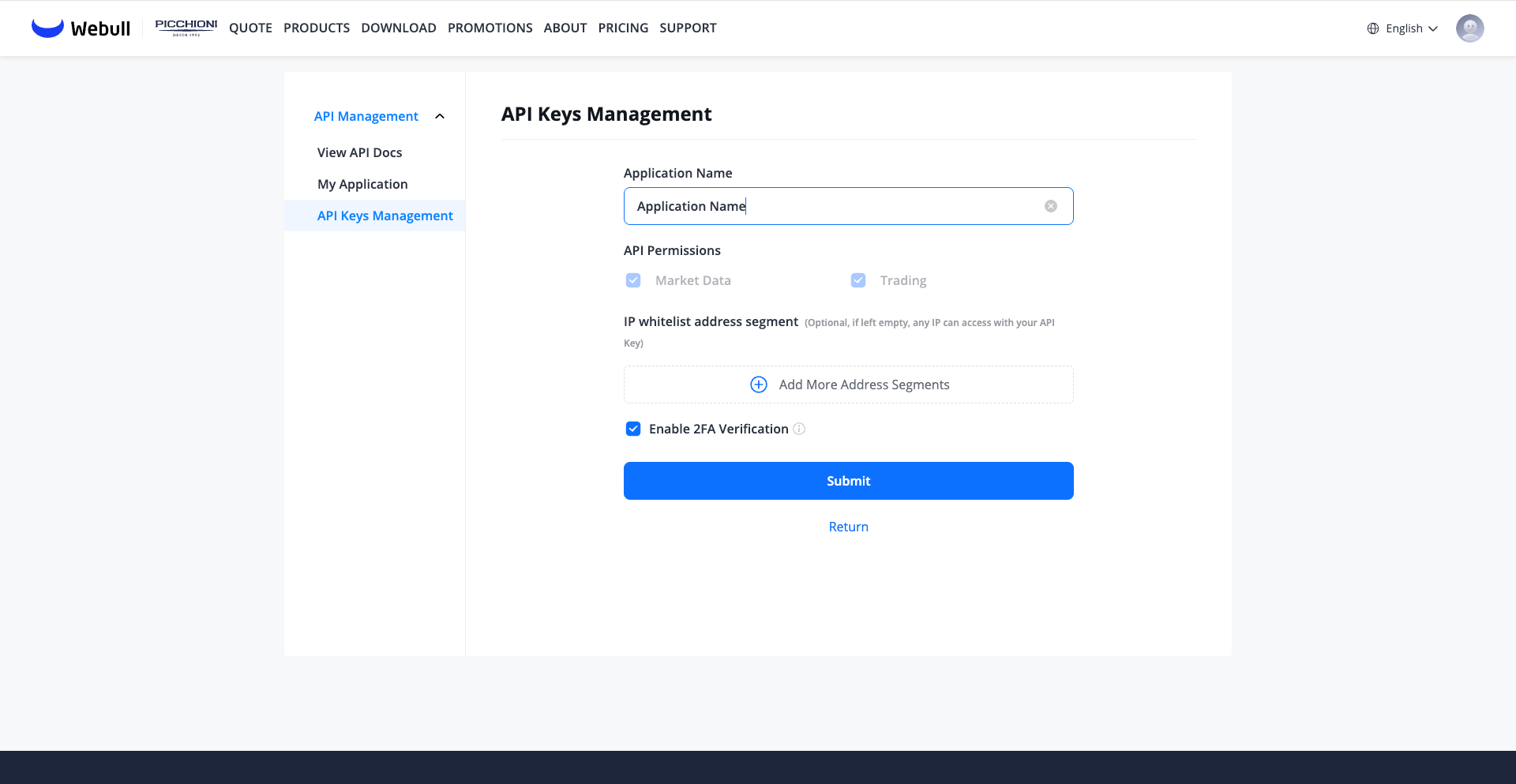Uncheck Enable 2FA Verification
Screen dimensions: 1516x784
(633, 429)
